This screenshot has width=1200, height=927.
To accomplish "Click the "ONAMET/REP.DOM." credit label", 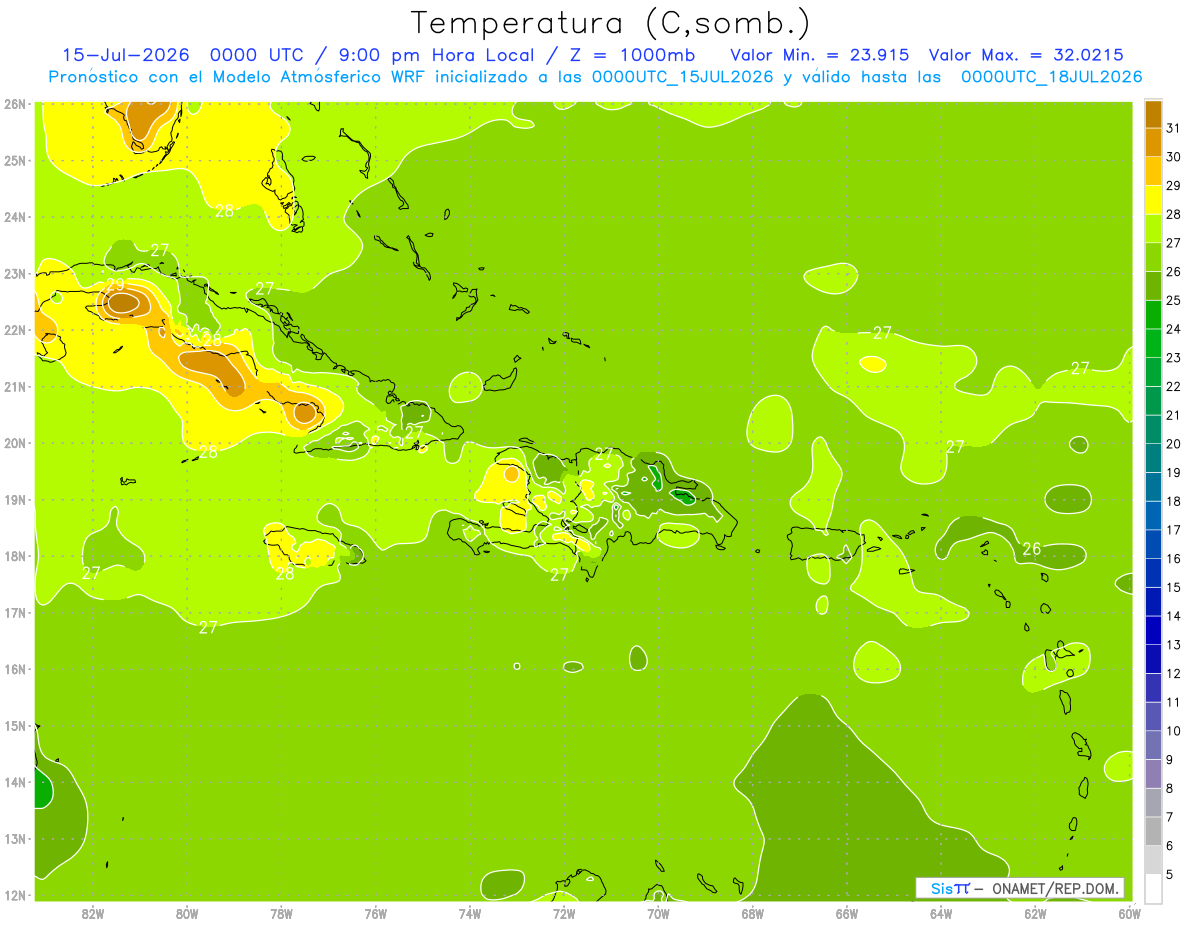I will tap(1056, 888).
